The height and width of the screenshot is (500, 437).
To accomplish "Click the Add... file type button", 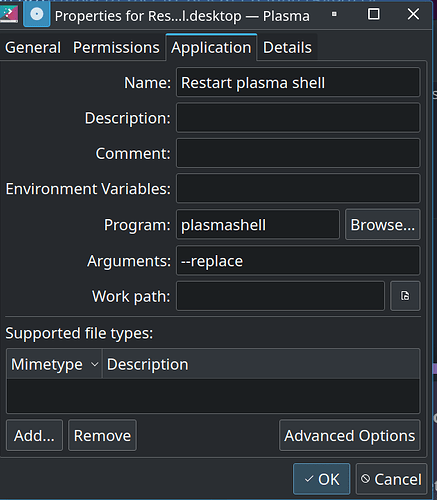I will [34, 435].
